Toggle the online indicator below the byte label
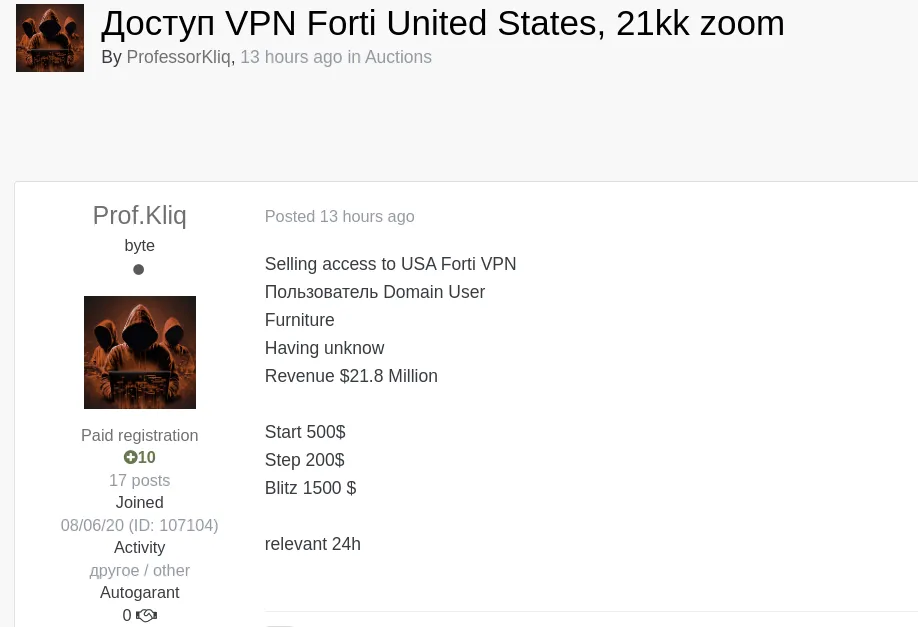The width and height of the screenshot is (918, 627). pyautogui.click(x=139, y=269)
